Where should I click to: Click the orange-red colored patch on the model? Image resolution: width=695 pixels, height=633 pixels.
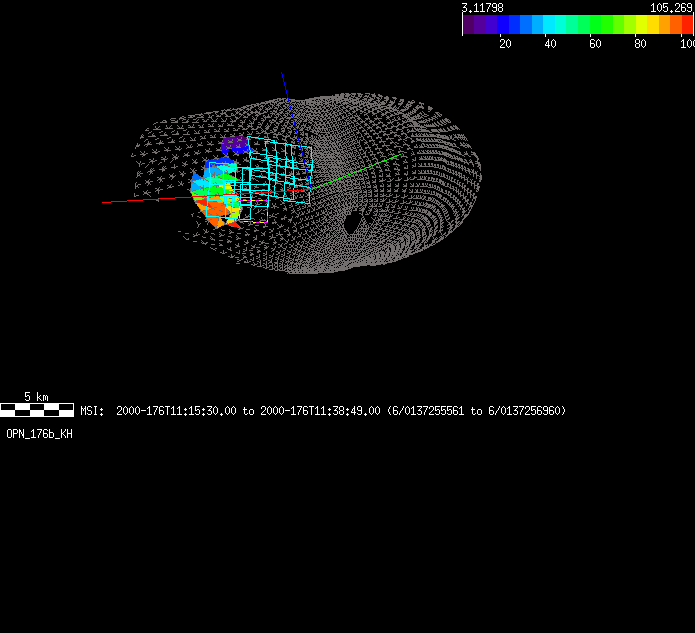218,209
